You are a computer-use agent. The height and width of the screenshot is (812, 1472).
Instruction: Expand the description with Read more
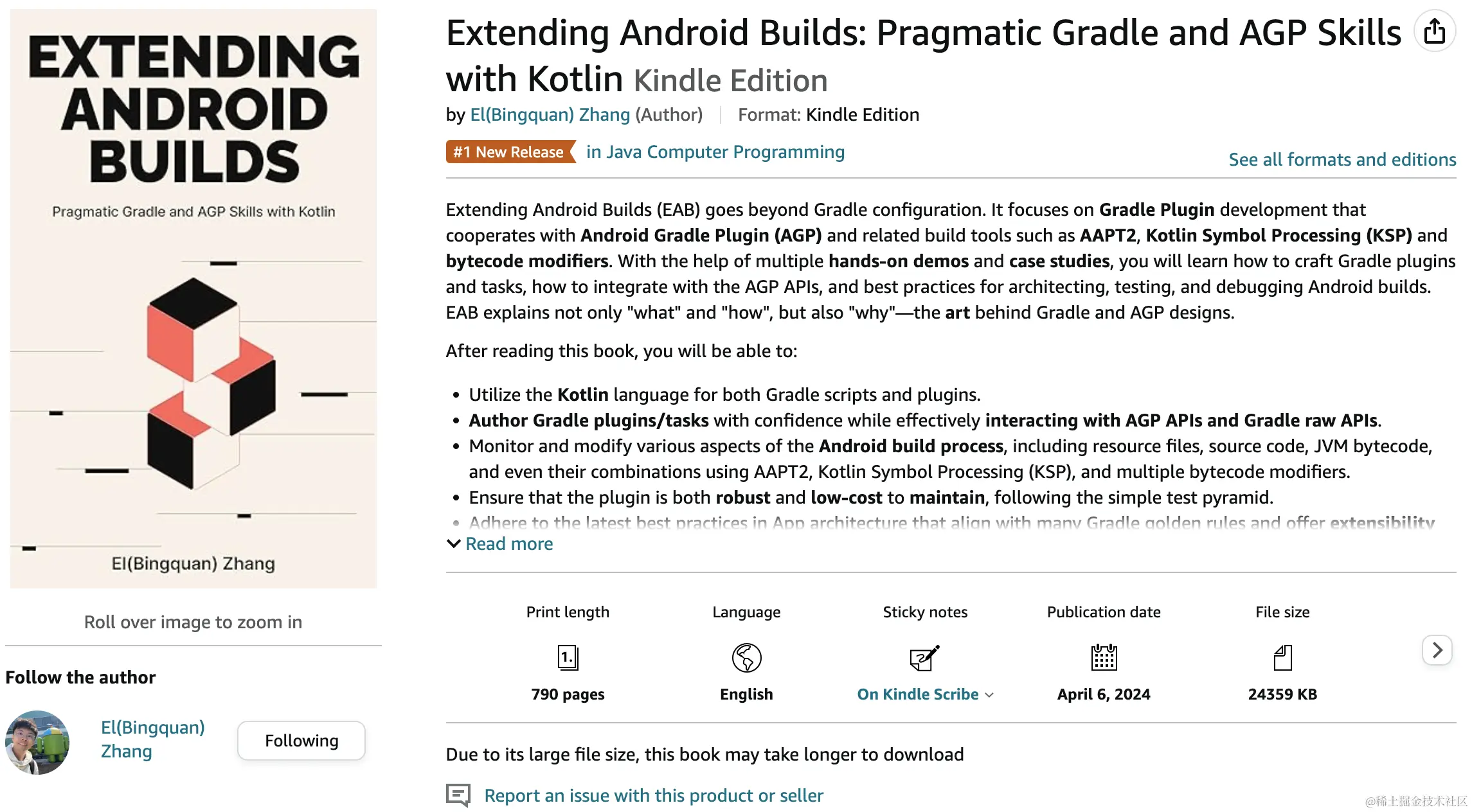click(500, 543)
